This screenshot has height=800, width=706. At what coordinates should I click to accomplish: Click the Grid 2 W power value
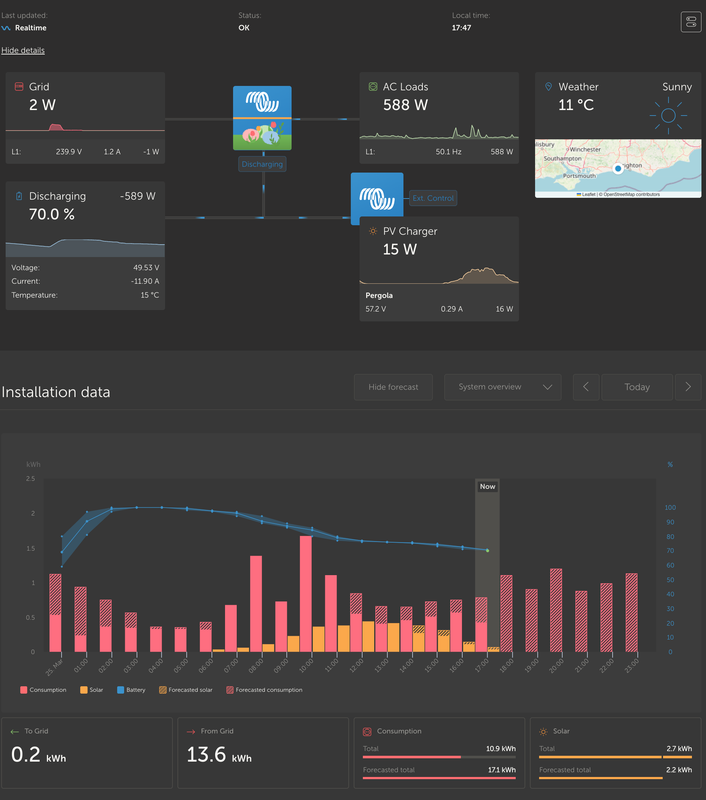coord(42,105)
